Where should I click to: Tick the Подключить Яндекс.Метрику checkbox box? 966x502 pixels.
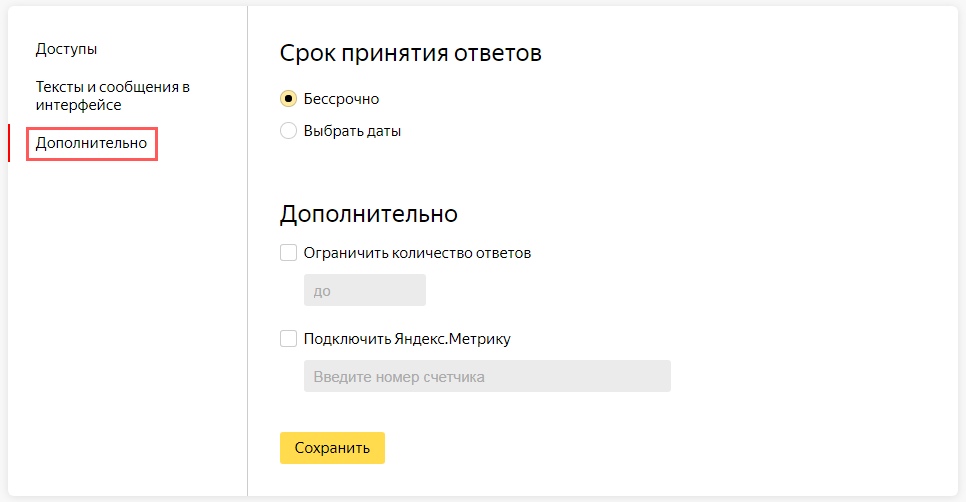[288, 339]
